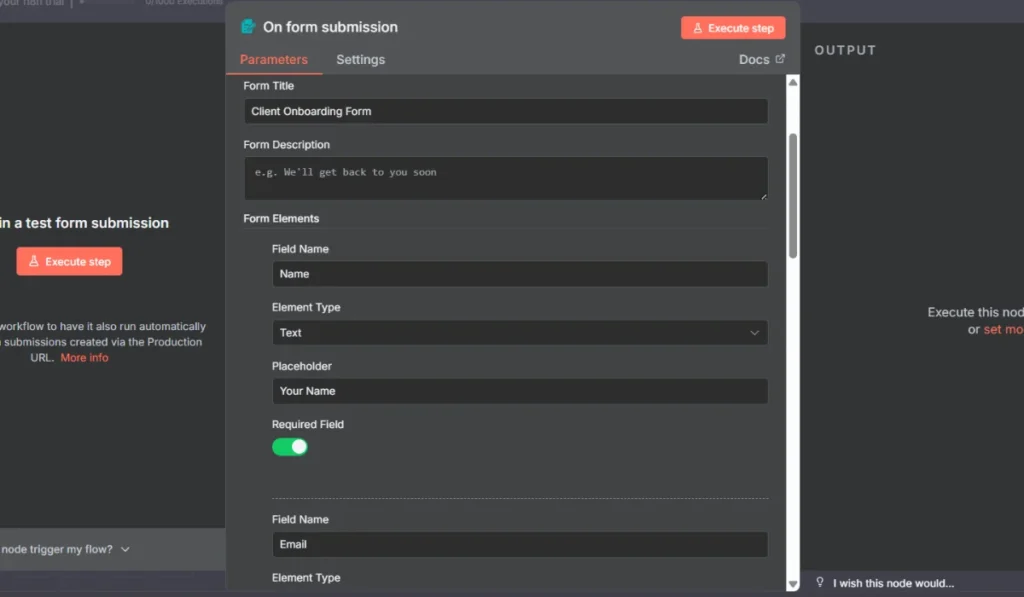Click the Form Description resize handle
This screenshot has width=1024, height=597.
tap(763, 195)
